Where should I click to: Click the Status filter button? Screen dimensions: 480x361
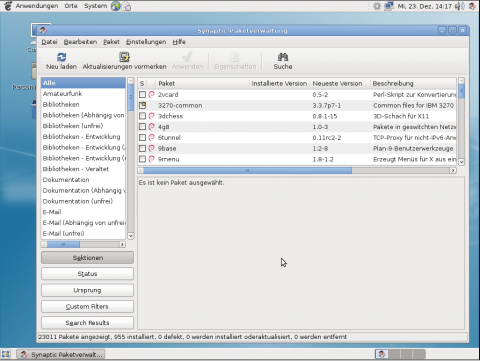click(x=87, y=274)
